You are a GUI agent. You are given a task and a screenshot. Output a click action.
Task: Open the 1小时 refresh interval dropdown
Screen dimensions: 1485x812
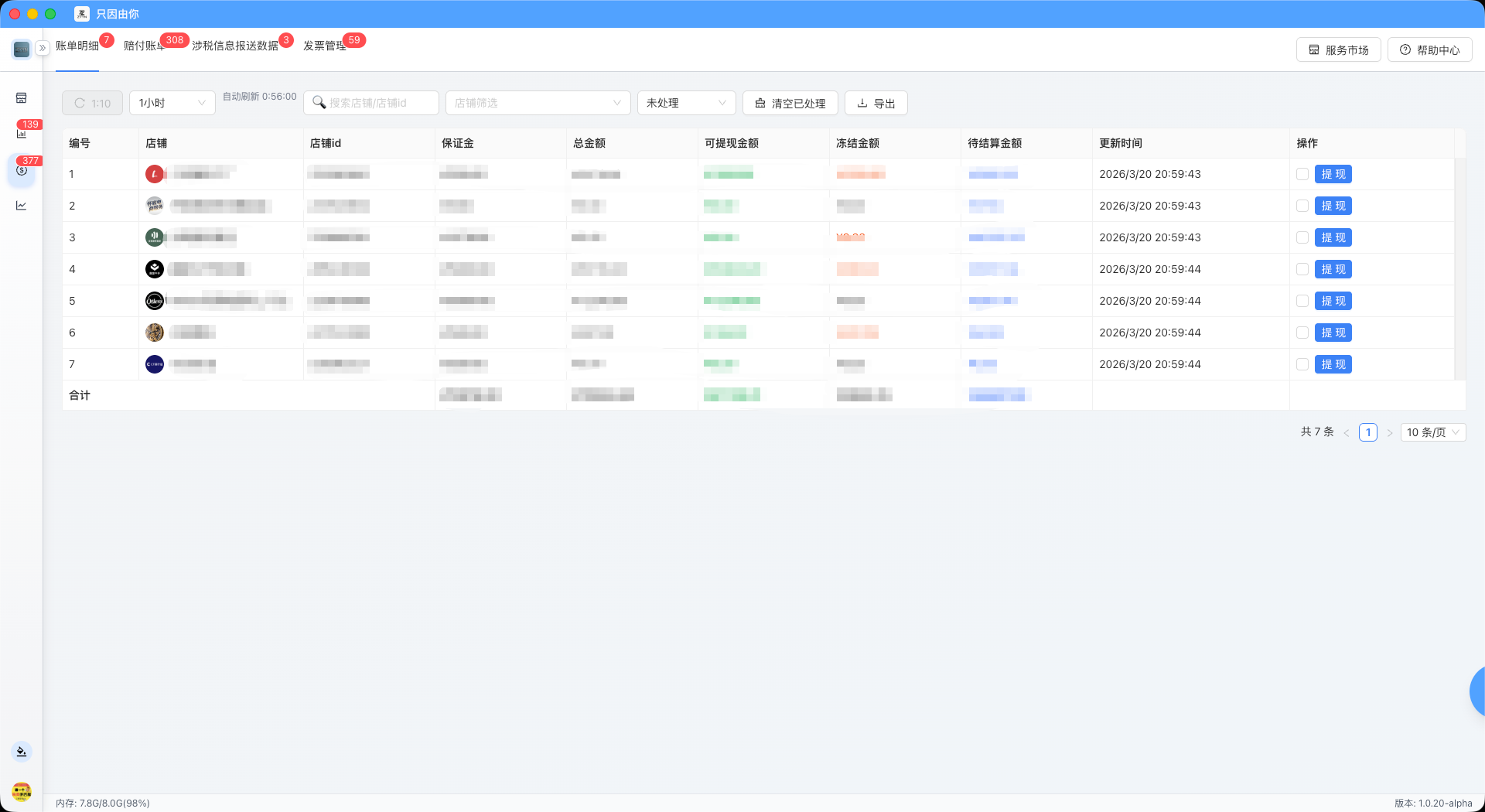(x=172, y=103)
